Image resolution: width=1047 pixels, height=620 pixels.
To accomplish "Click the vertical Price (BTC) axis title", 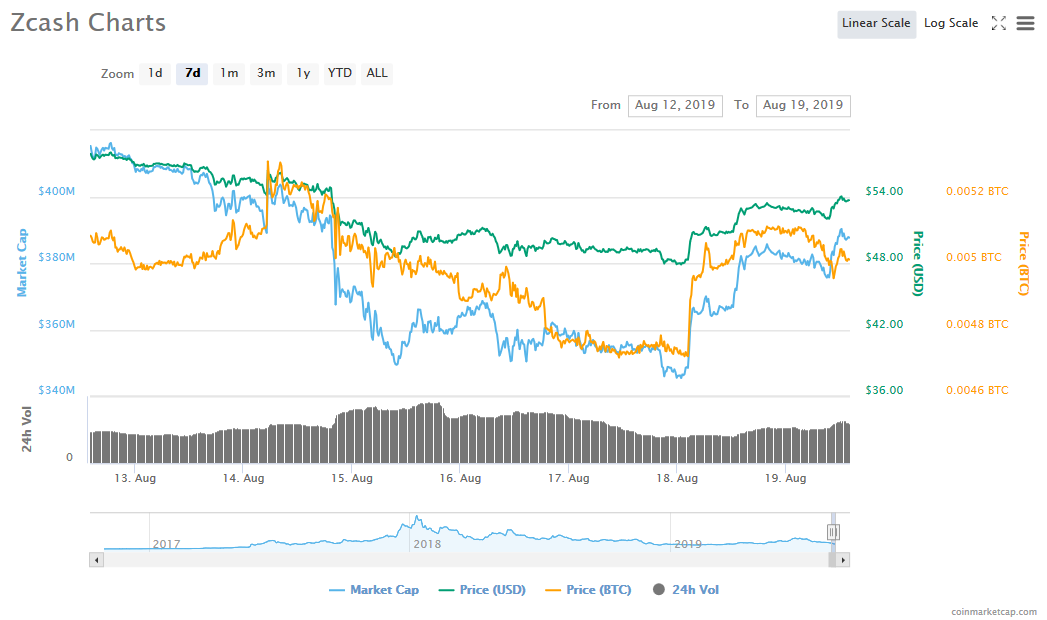I will [x=1024, y=263].
